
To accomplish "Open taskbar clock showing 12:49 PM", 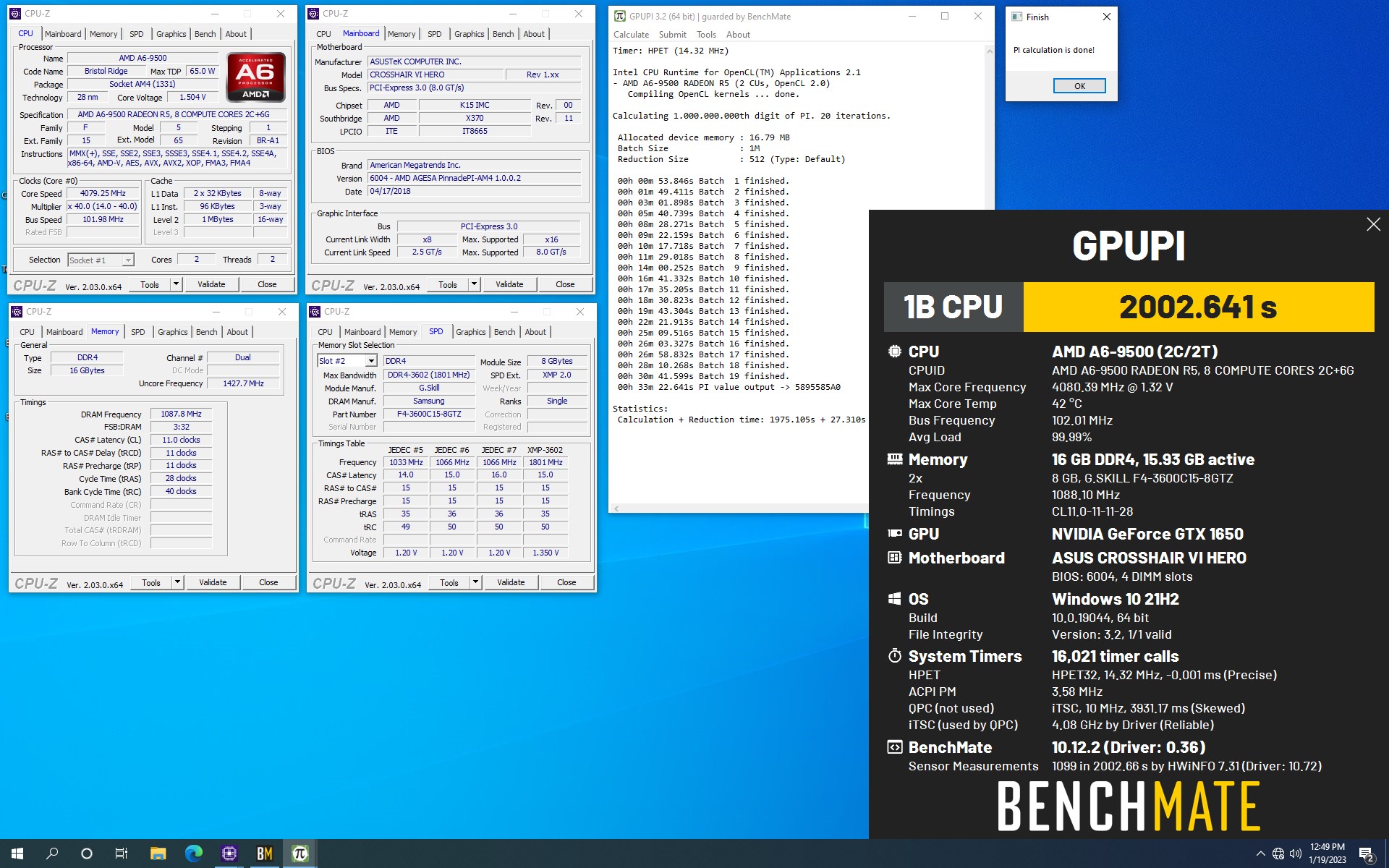I will point(1328,854).
